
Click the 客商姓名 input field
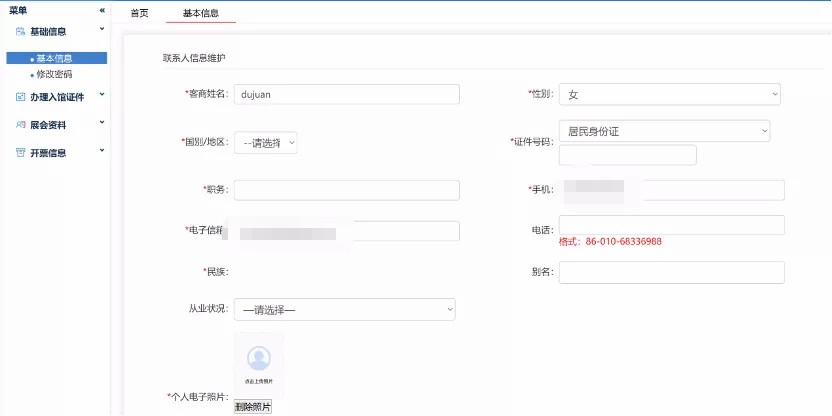(346, 94)
